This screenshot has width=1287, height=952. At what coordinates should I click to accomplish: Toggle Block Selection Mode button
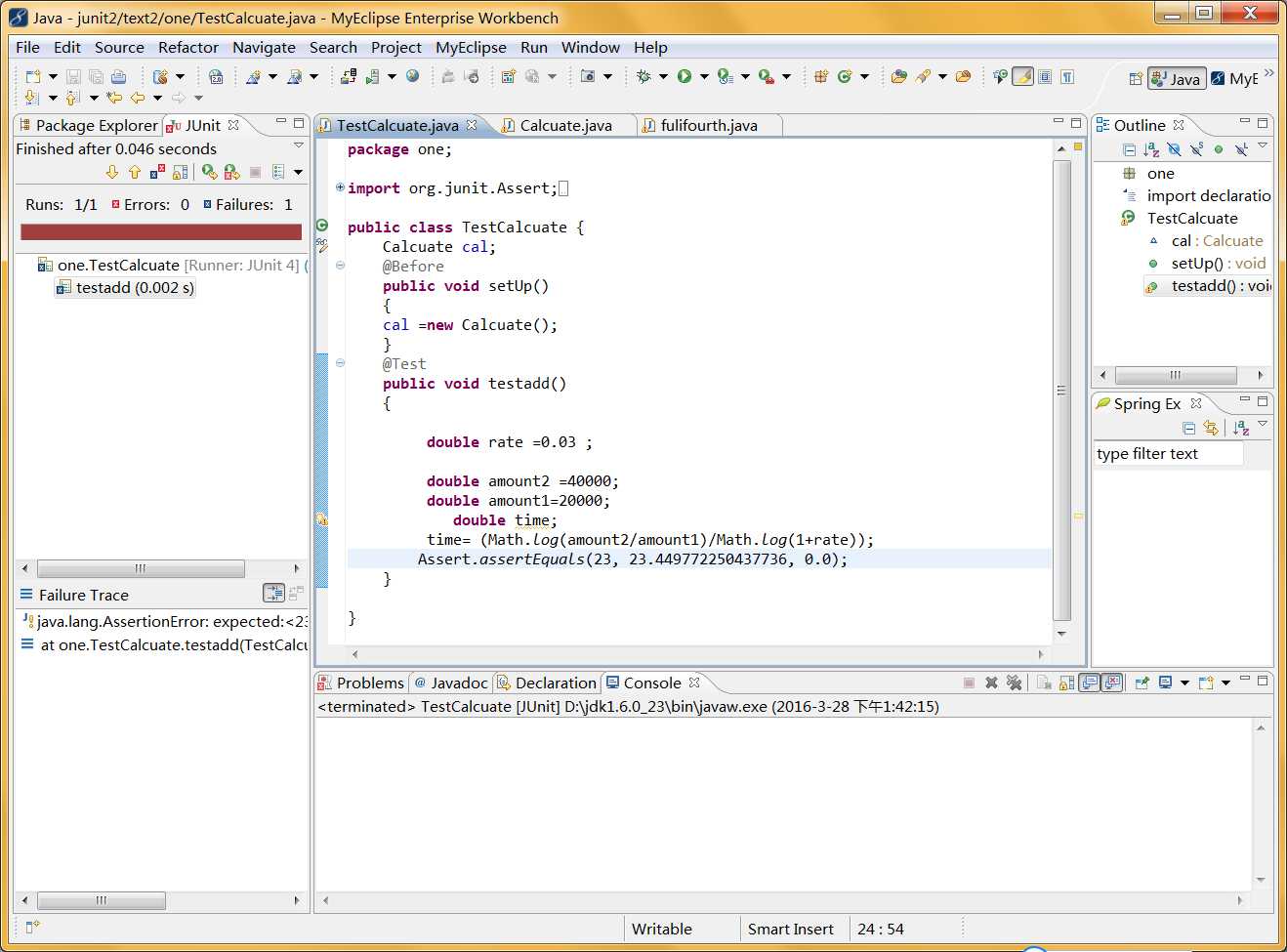click(1045, 76)
